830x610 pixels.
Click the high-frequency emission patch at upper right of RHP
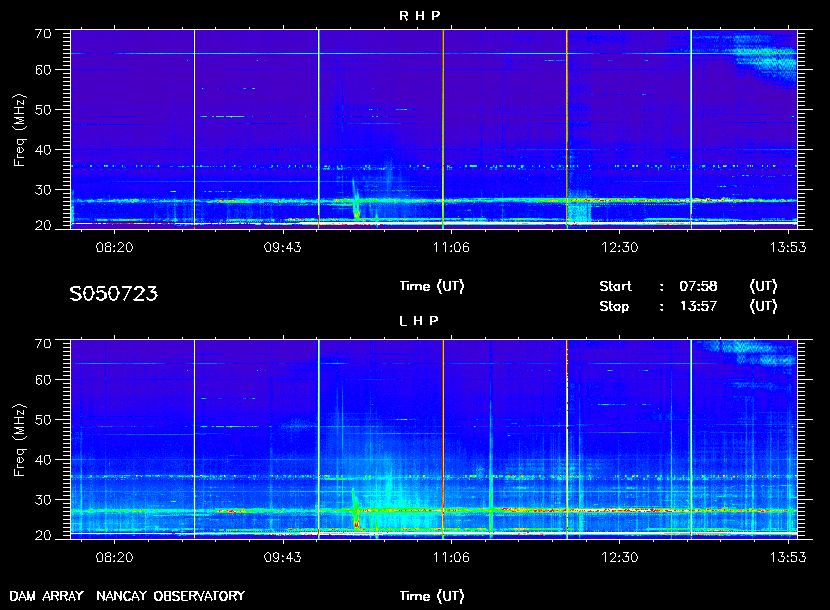(x=765, y=59)
